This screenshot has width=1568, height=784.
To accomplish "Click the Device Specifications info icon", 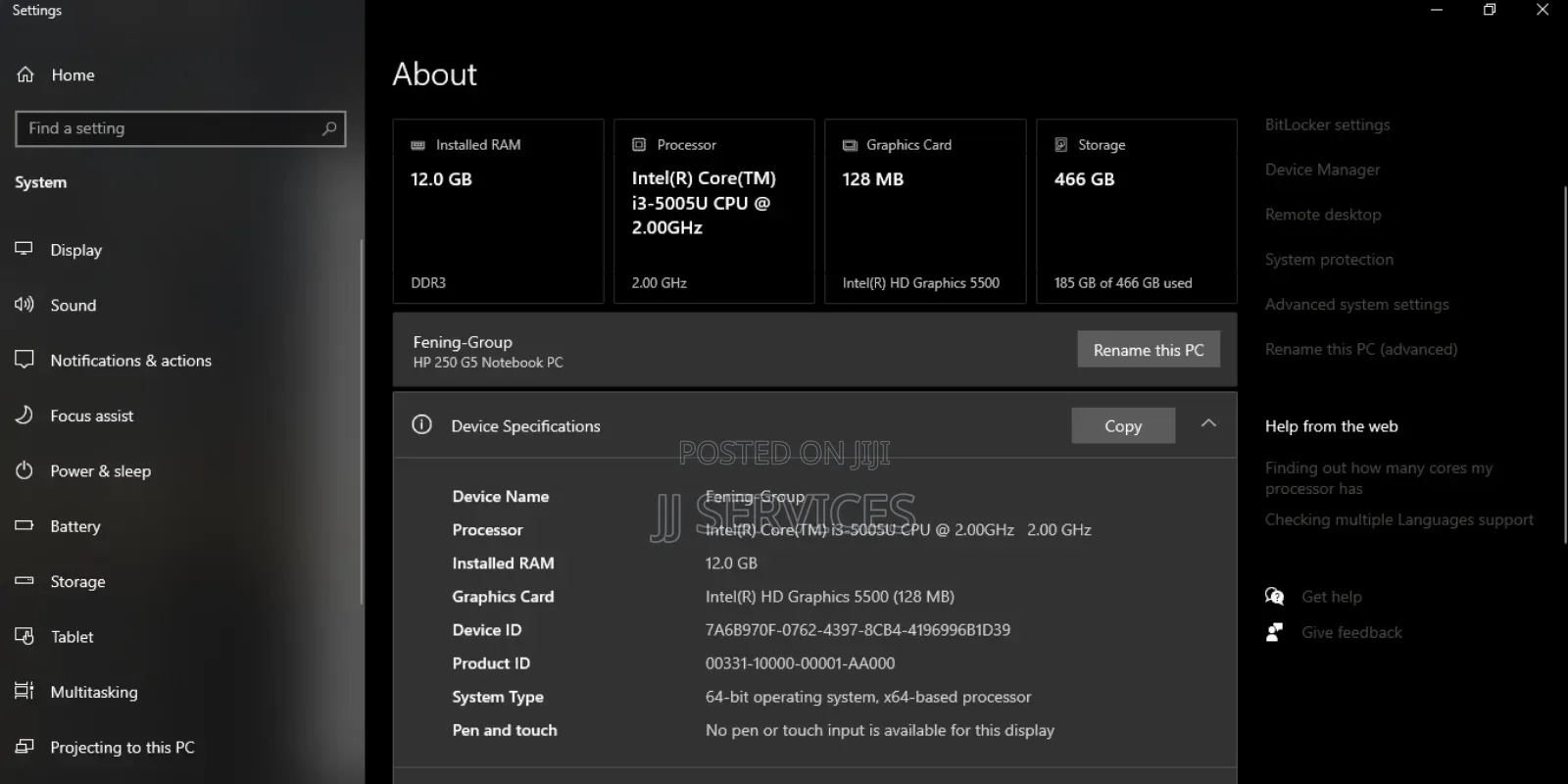I will point(421,424).
